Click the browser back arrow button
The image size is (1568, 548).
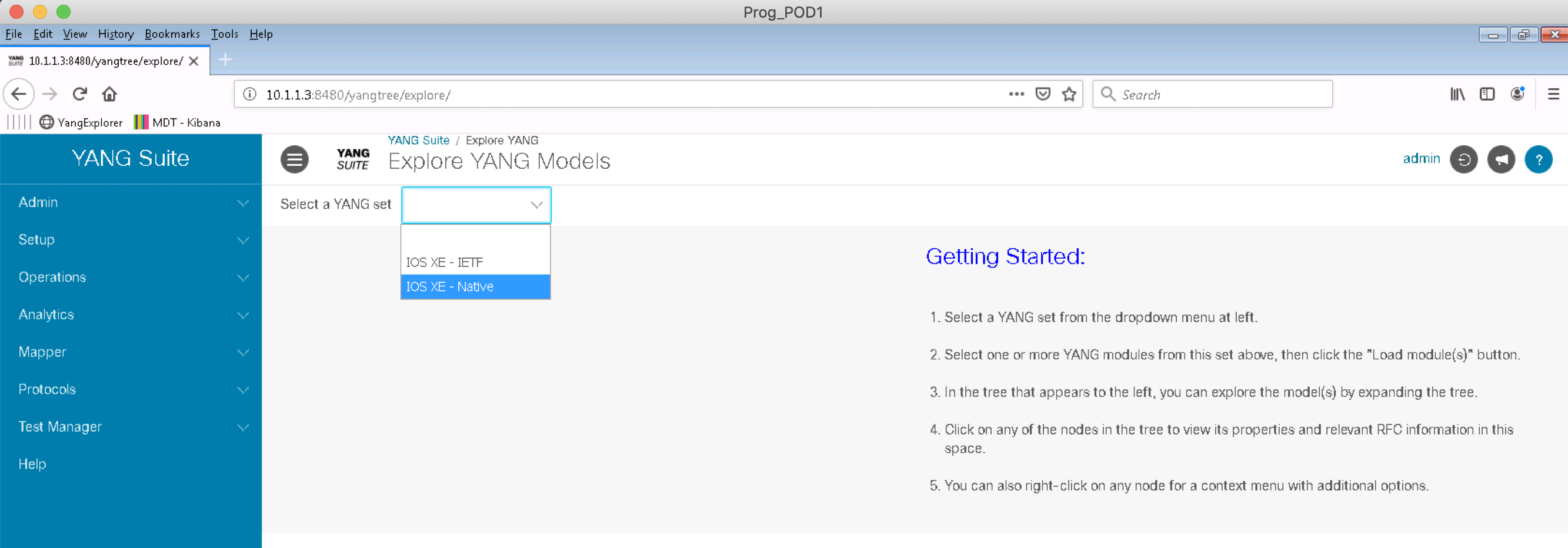(x=19, y=94)
